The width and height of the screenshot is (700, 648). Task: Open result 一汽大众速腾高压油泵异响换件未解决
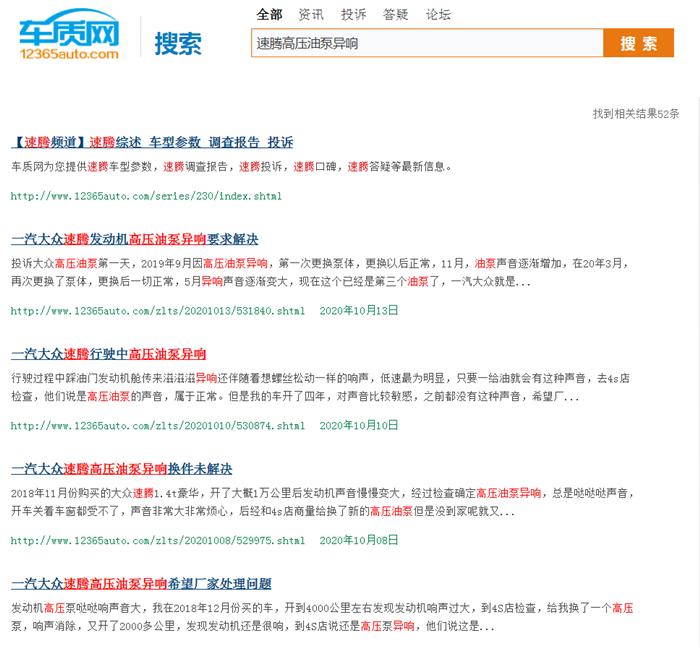[121, 469]
